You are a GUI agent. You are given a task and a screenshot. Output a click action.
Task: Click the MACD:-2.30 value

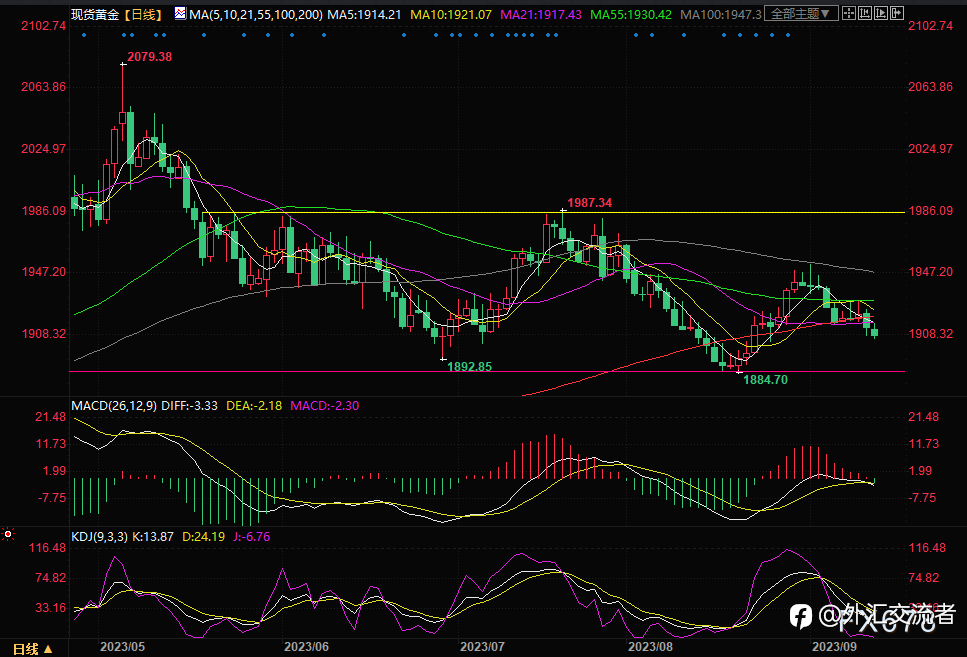[x=324, y=405]
